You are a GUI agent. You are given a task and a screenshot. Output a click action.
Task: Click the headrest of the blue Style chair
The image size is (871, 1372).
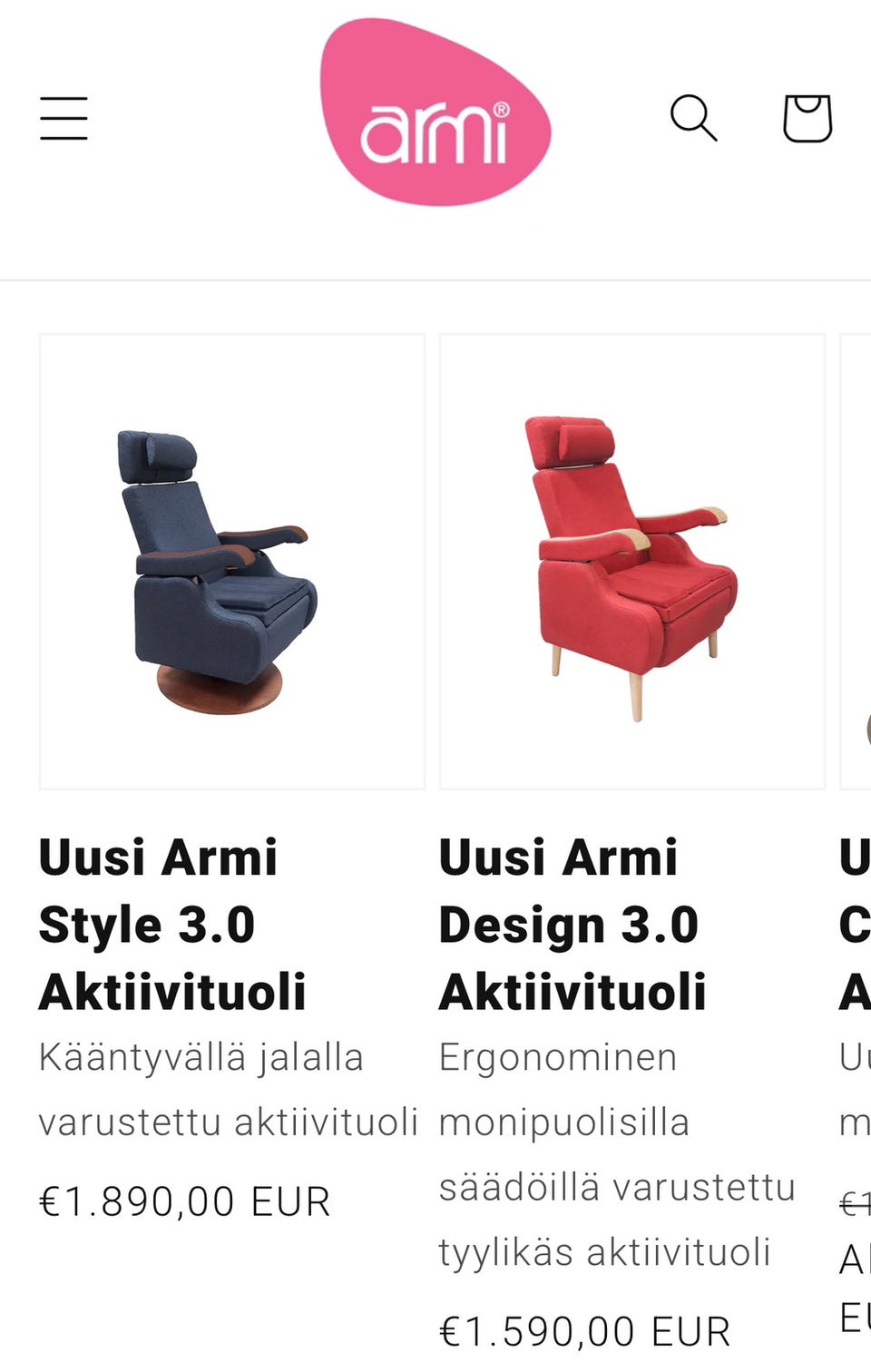coord(157,456)
